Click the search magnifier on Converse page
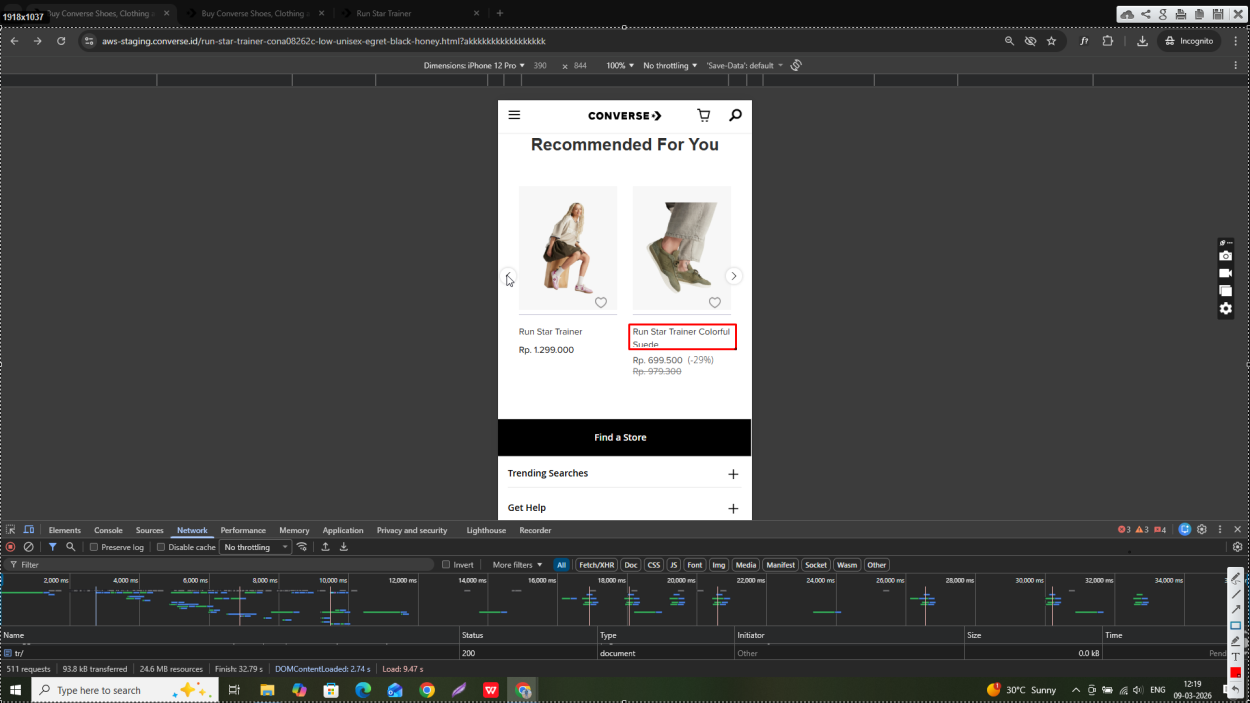 735,115
